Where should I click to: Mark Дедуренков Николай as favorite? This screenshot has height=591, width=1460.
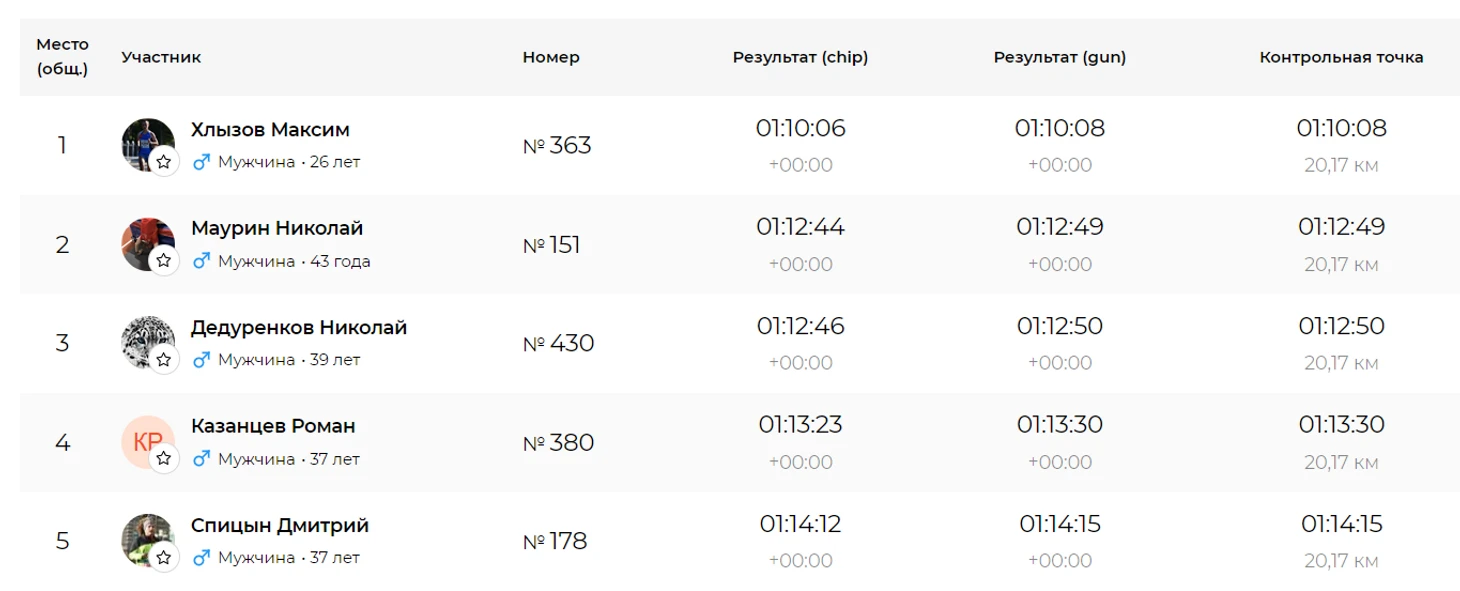pos(164,359)
